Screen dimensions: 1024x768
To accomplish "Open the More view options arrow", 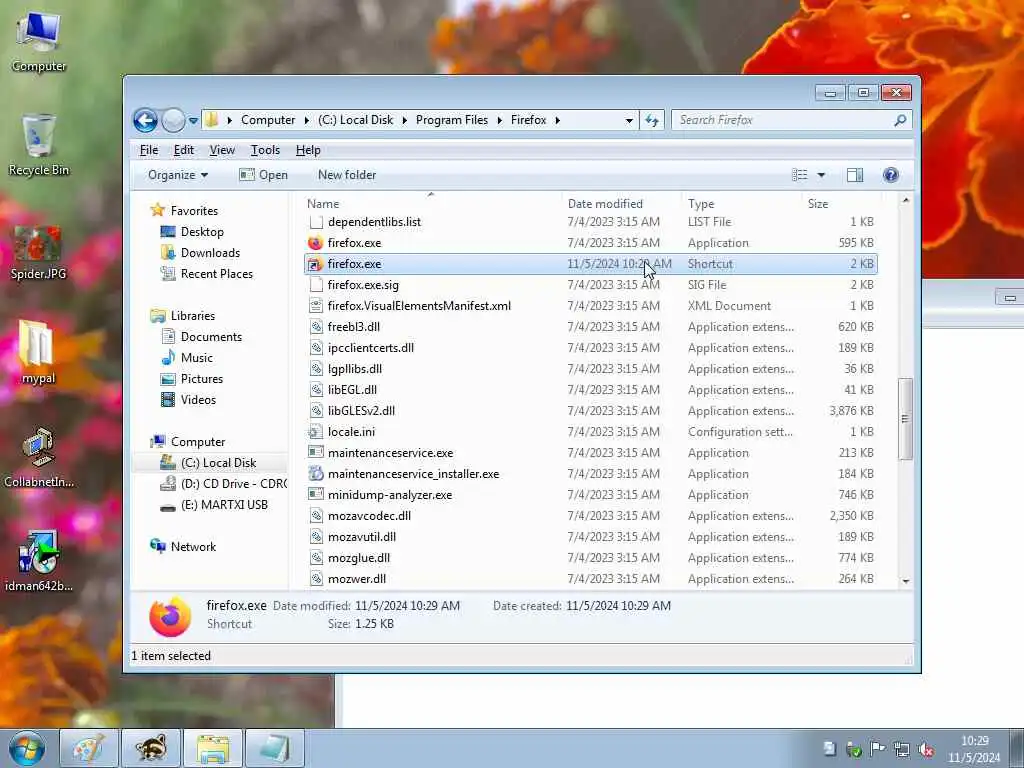I will tap(822, 175).
